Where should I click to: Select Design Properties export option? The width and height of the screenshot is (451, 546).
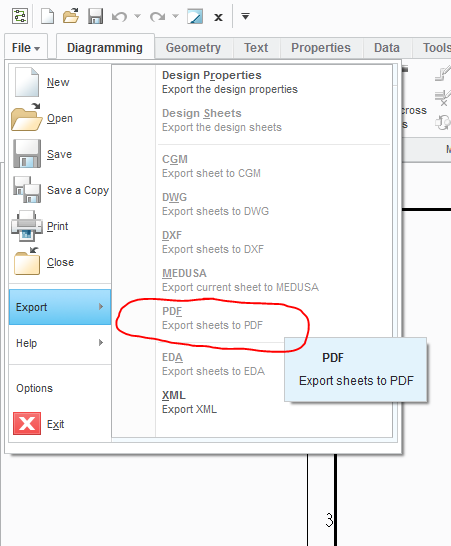coord(274,82)
